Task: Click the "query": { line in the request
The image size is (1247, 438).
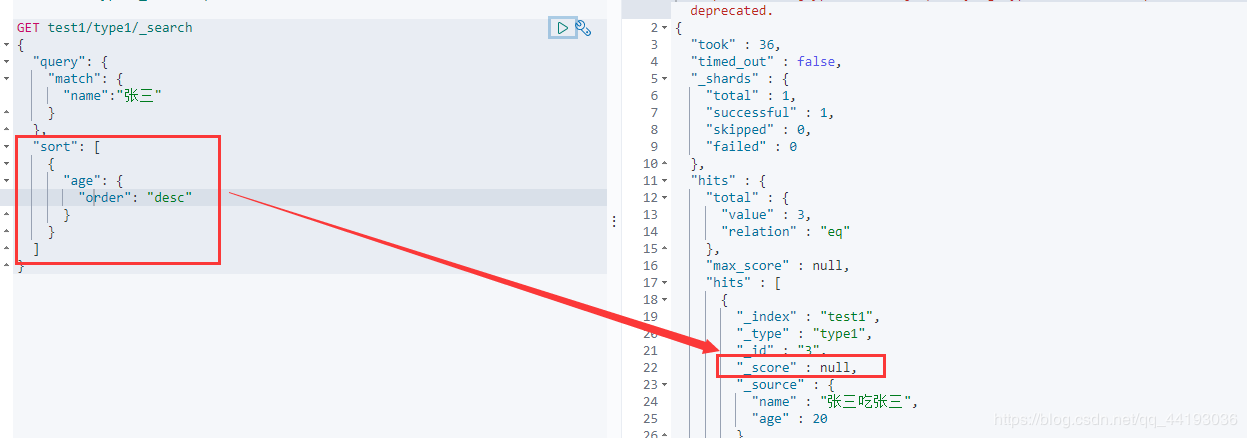Action: click(x=70, y=62)
